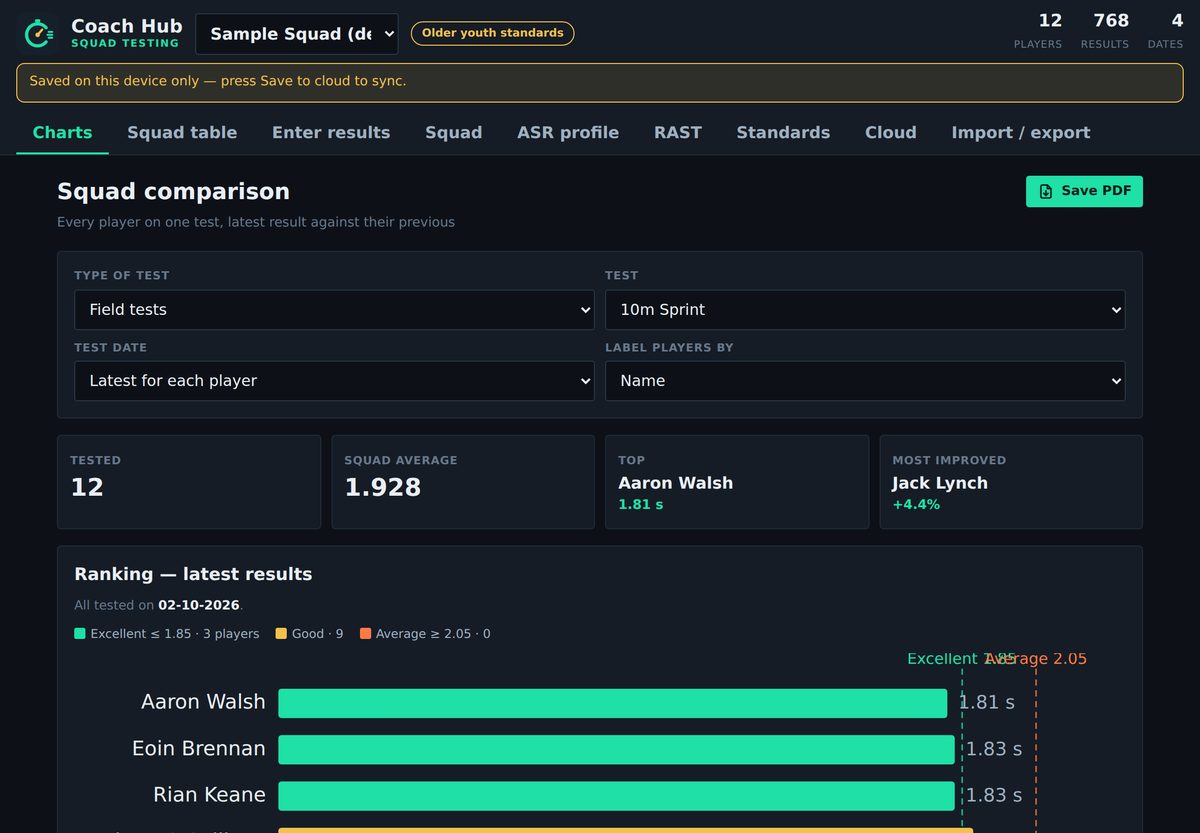This screenshot has width=1200, height=833.
Task: Click the 'Saved on this device only' banner
Action: click(600, 83)
